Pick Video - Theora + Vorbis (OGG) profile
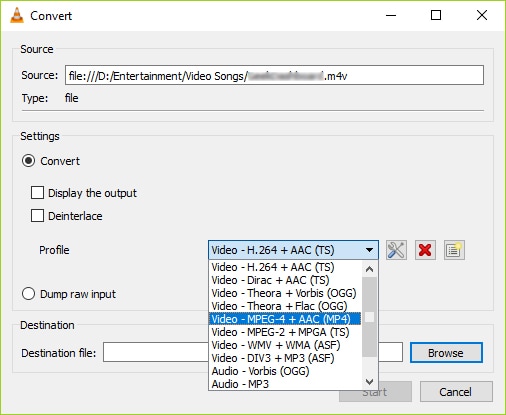The width and height of the screenshot is (506, 415). (x=285, y=293)
